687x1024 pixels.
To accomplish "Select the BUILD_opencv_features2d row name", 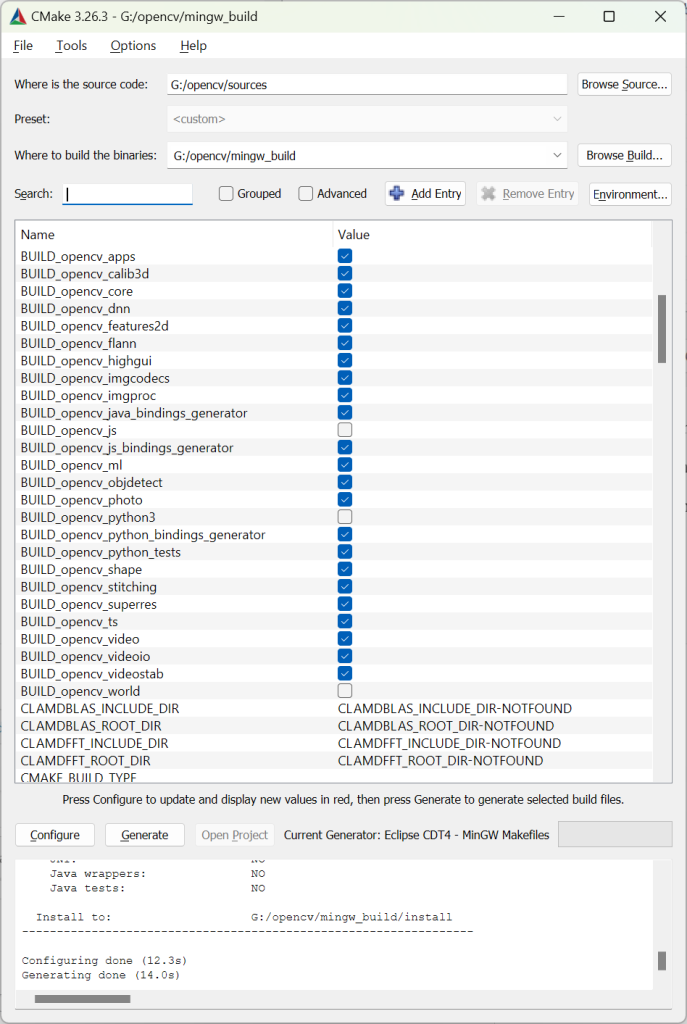I will [x=95, y=326].
